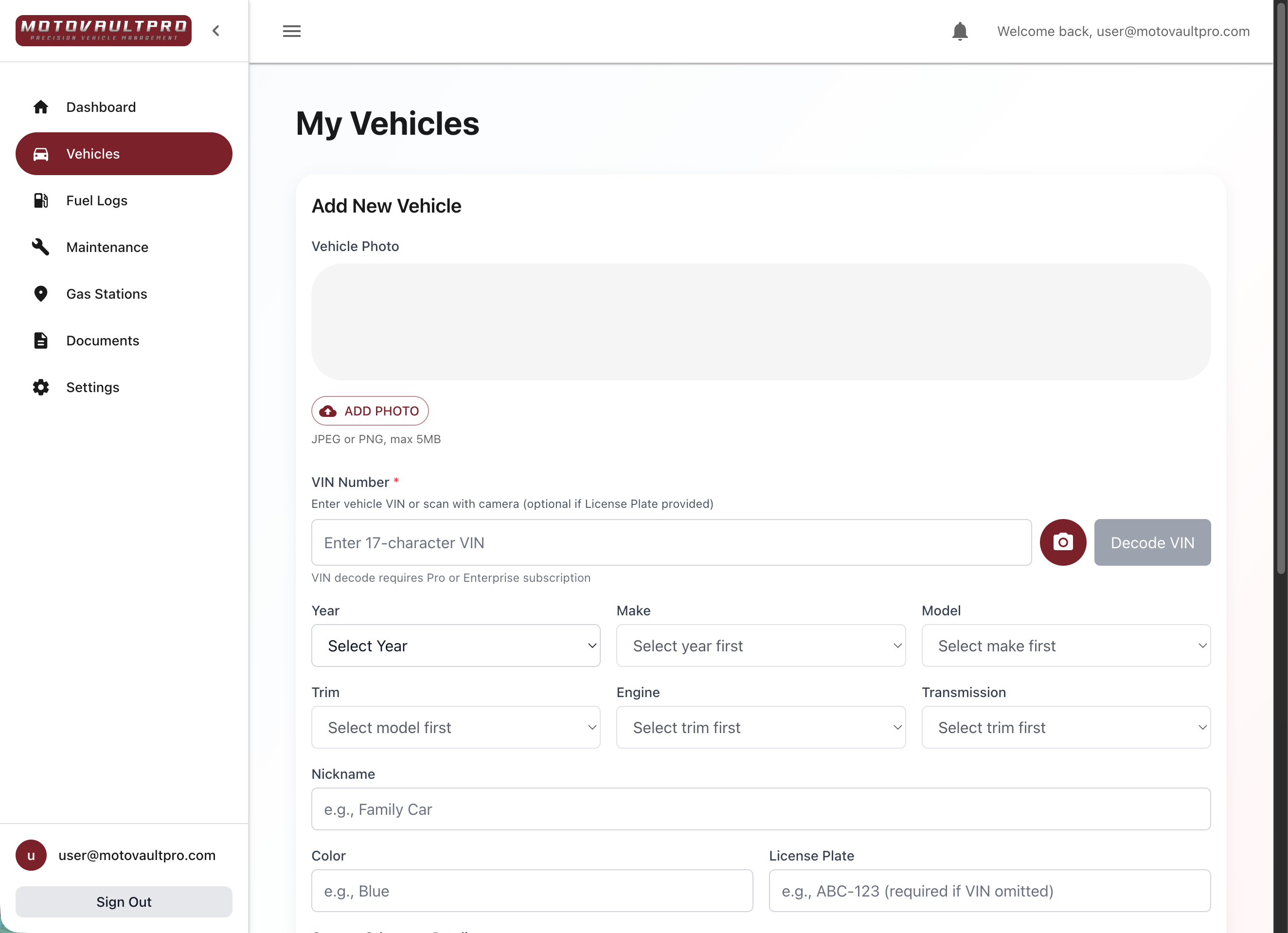Collapse sidebar with the left chevron

216,31
